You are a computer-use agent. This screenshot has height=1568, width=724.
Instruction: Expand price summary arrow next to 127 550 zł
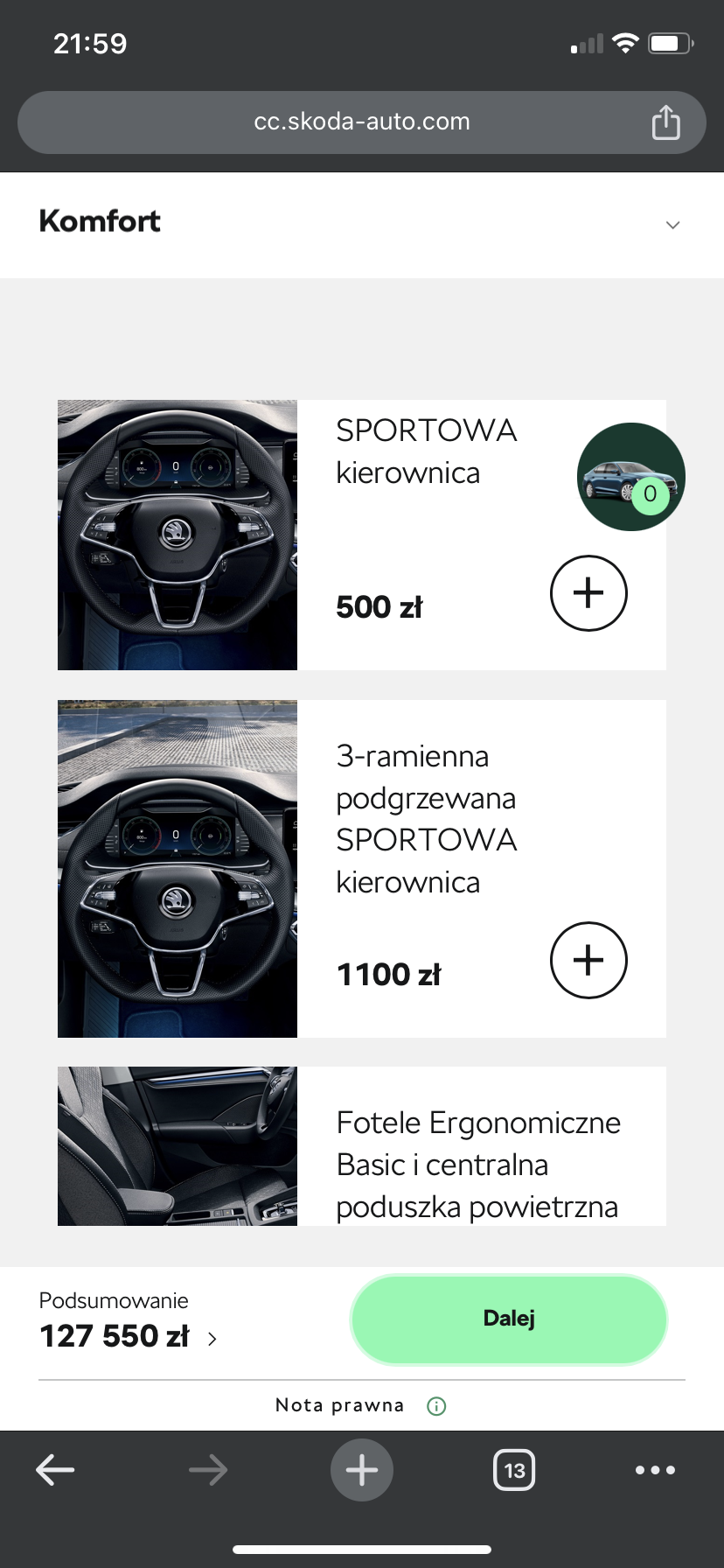pyautogui.click(x=212, y=1338)
